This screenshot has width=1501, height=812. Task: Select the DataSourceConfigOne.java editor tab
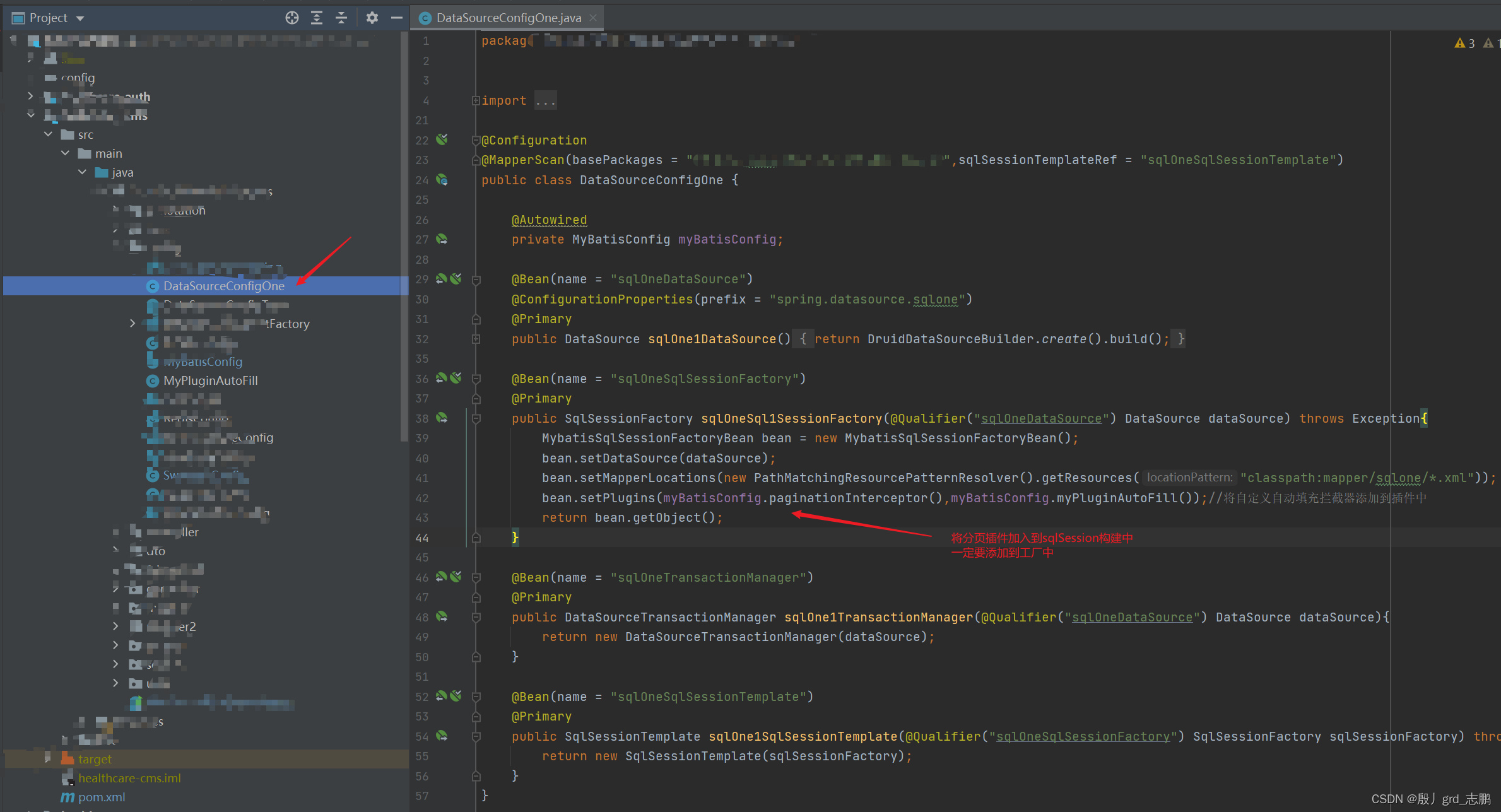(509, 18)
